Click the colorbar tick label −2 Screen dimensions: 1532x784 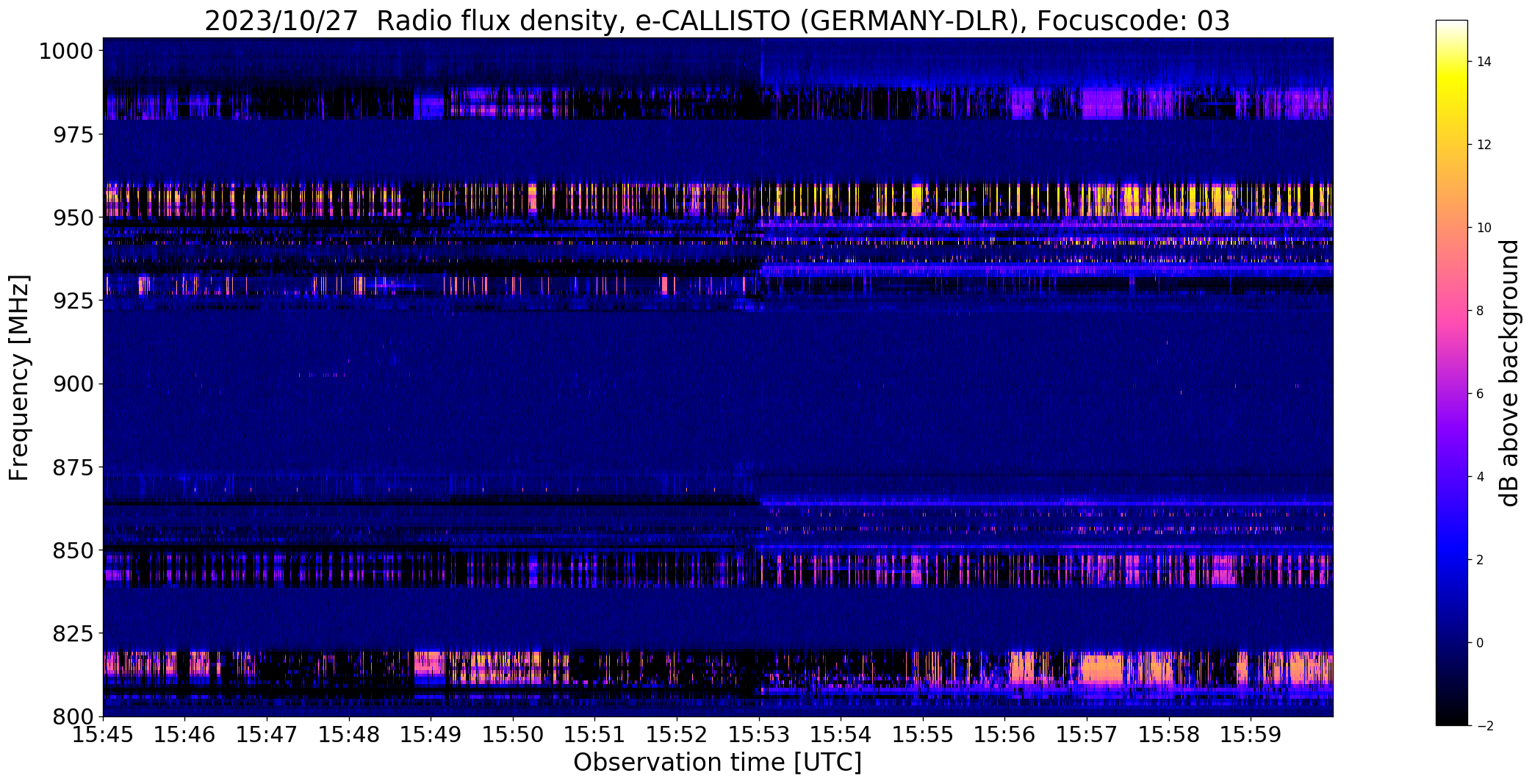(1484, 726)
